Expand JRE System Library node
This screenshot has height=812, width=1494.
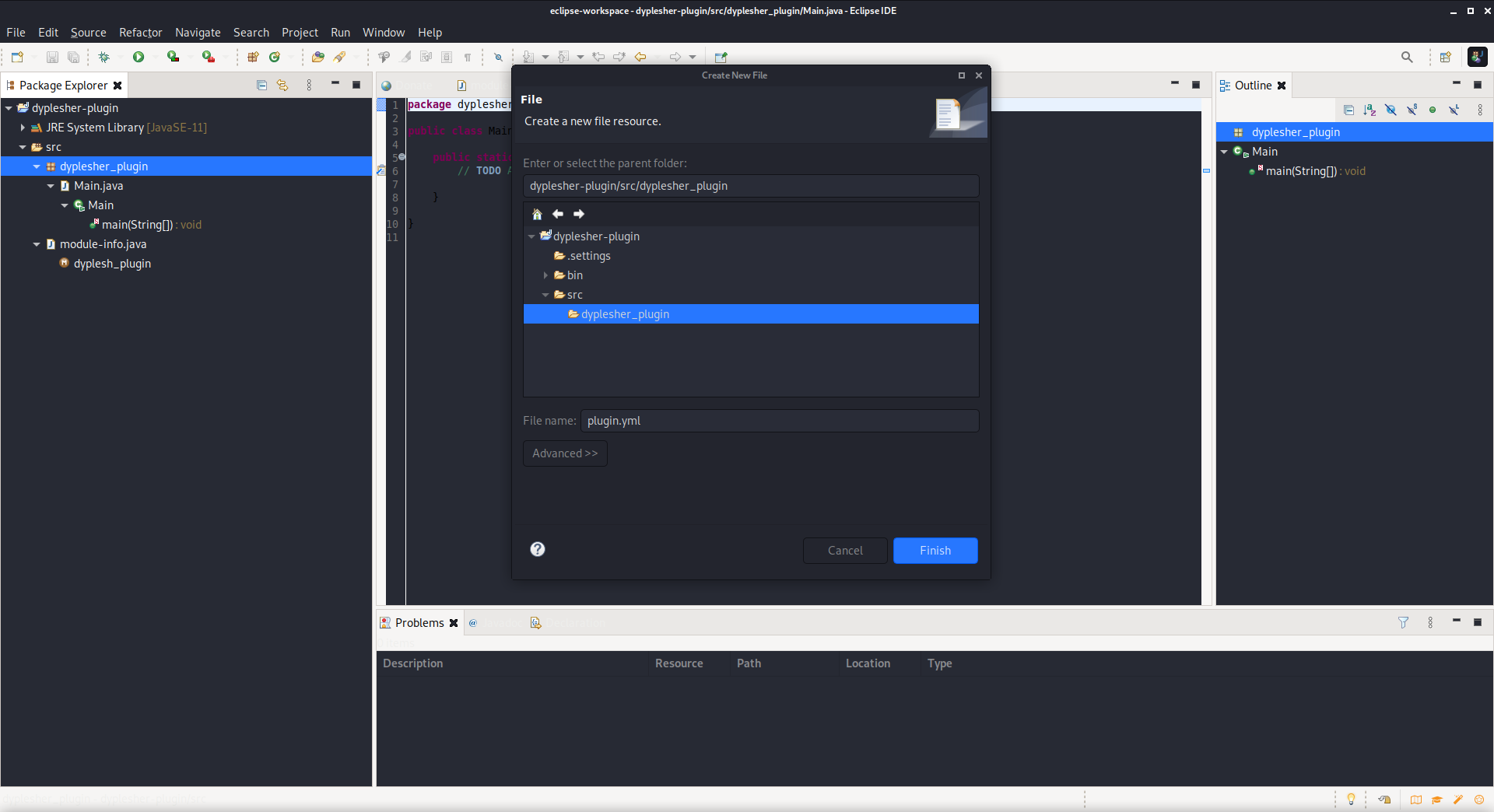(23, 128)
